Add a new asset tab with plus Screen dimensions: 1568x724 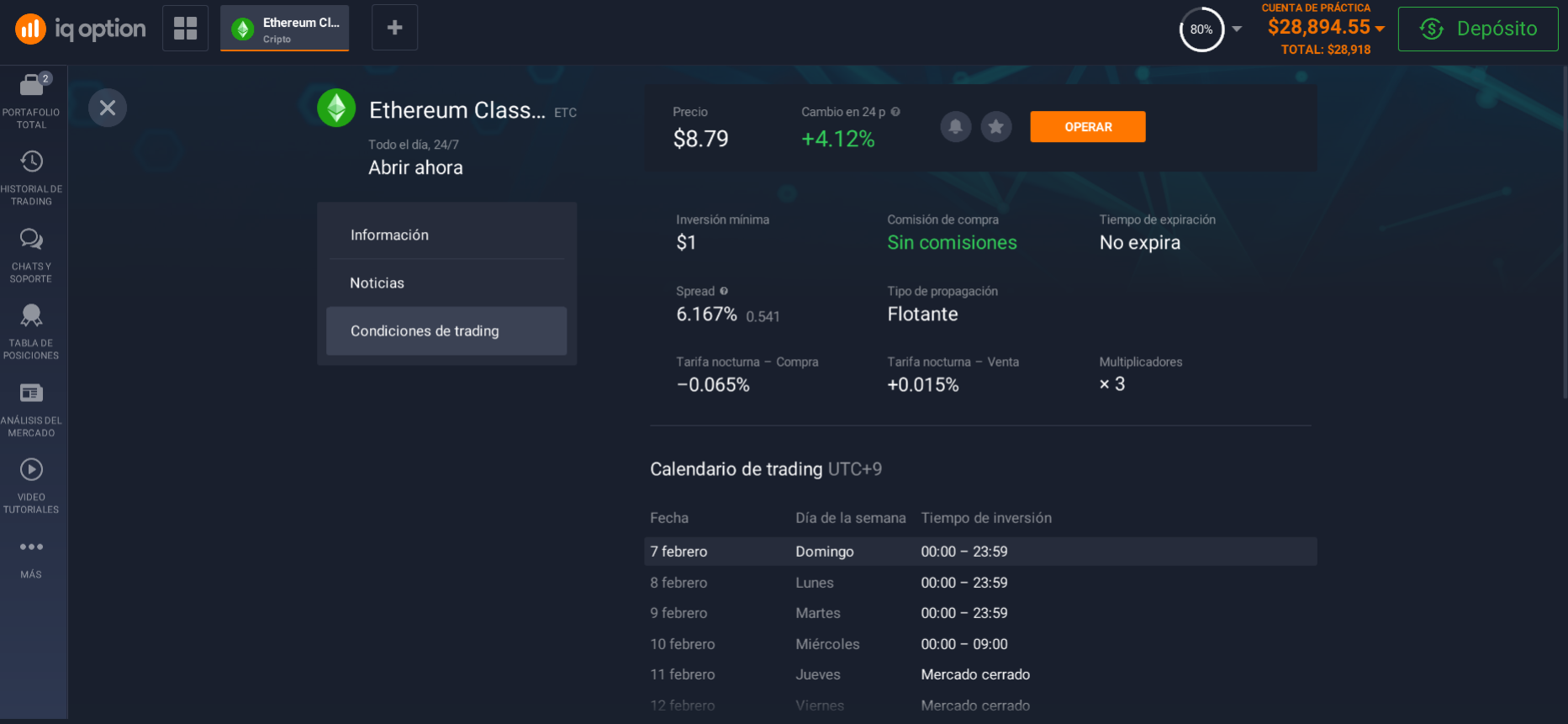[x=394, y=28]
